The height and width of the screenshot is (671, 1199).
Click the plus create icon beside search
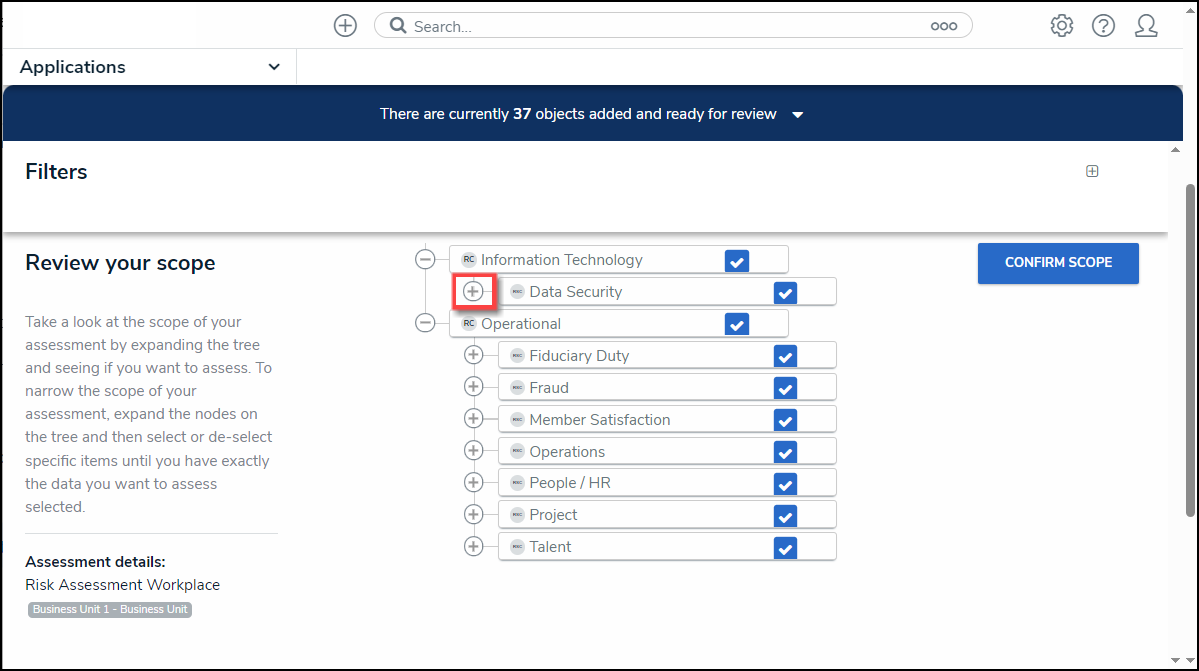coord(345,26)
